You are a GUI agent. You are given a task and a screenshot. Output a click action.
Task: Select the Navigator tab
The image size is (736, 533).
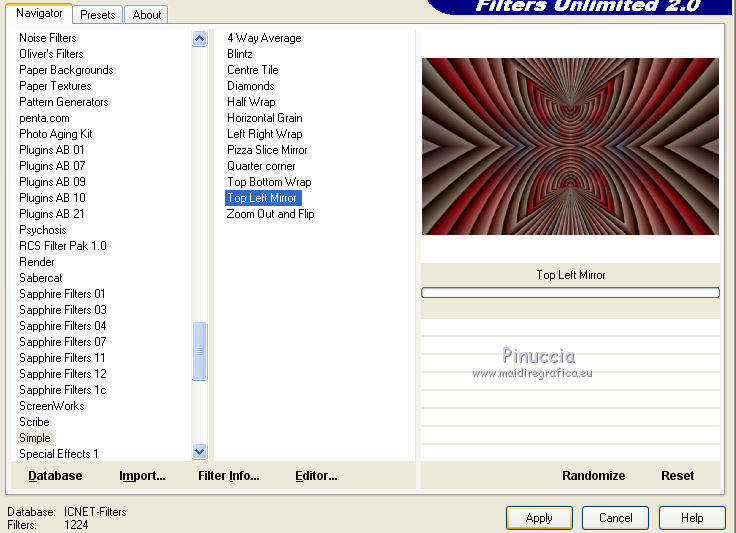[39, 13]
